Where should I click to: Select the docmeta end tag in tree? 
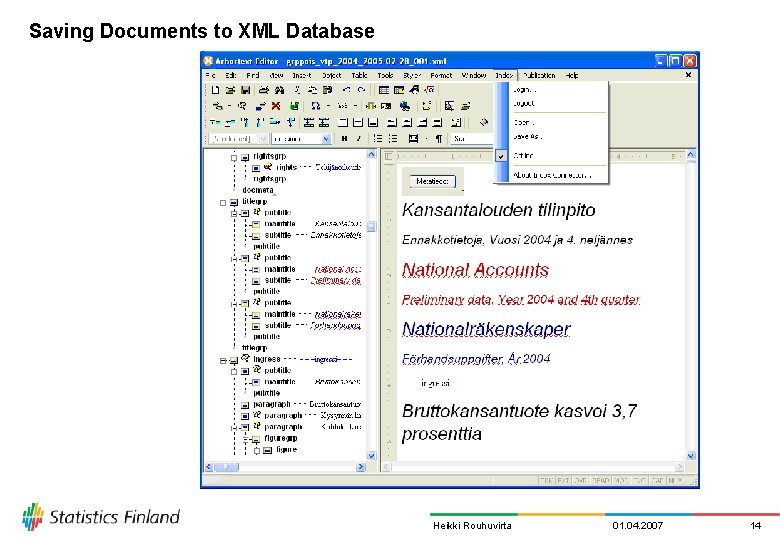pyautogui.click(x=258, y=190)
